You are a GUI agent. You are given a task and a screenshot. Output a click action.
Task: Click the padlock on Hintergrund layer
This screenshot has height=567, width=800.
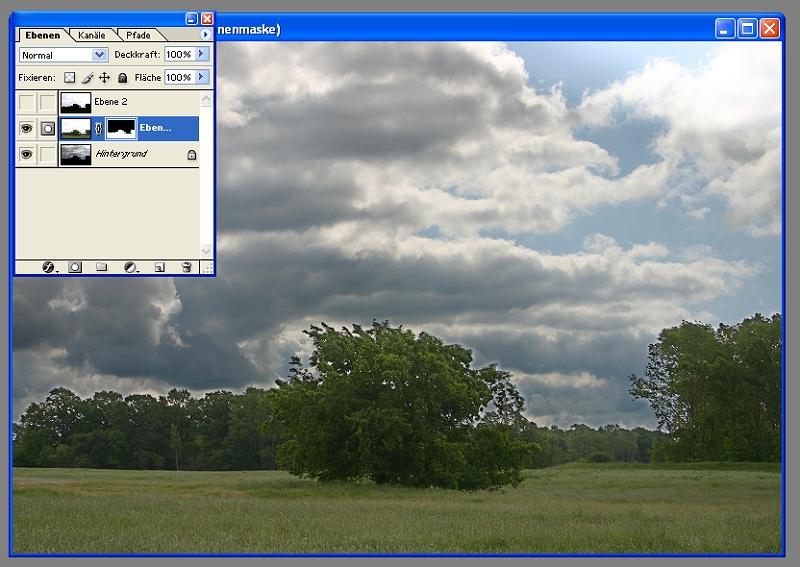192,155
